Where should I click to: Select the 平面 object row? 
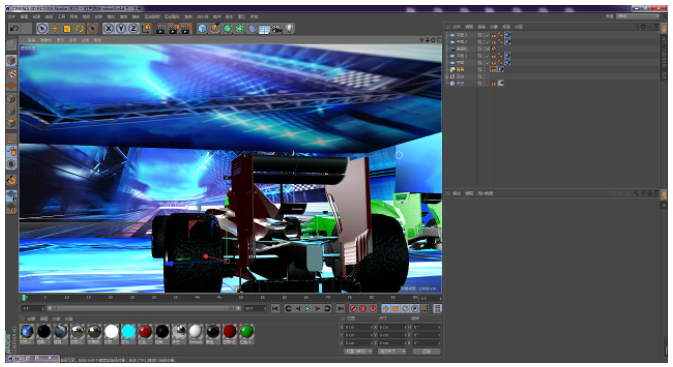click(x=461, y=62)
